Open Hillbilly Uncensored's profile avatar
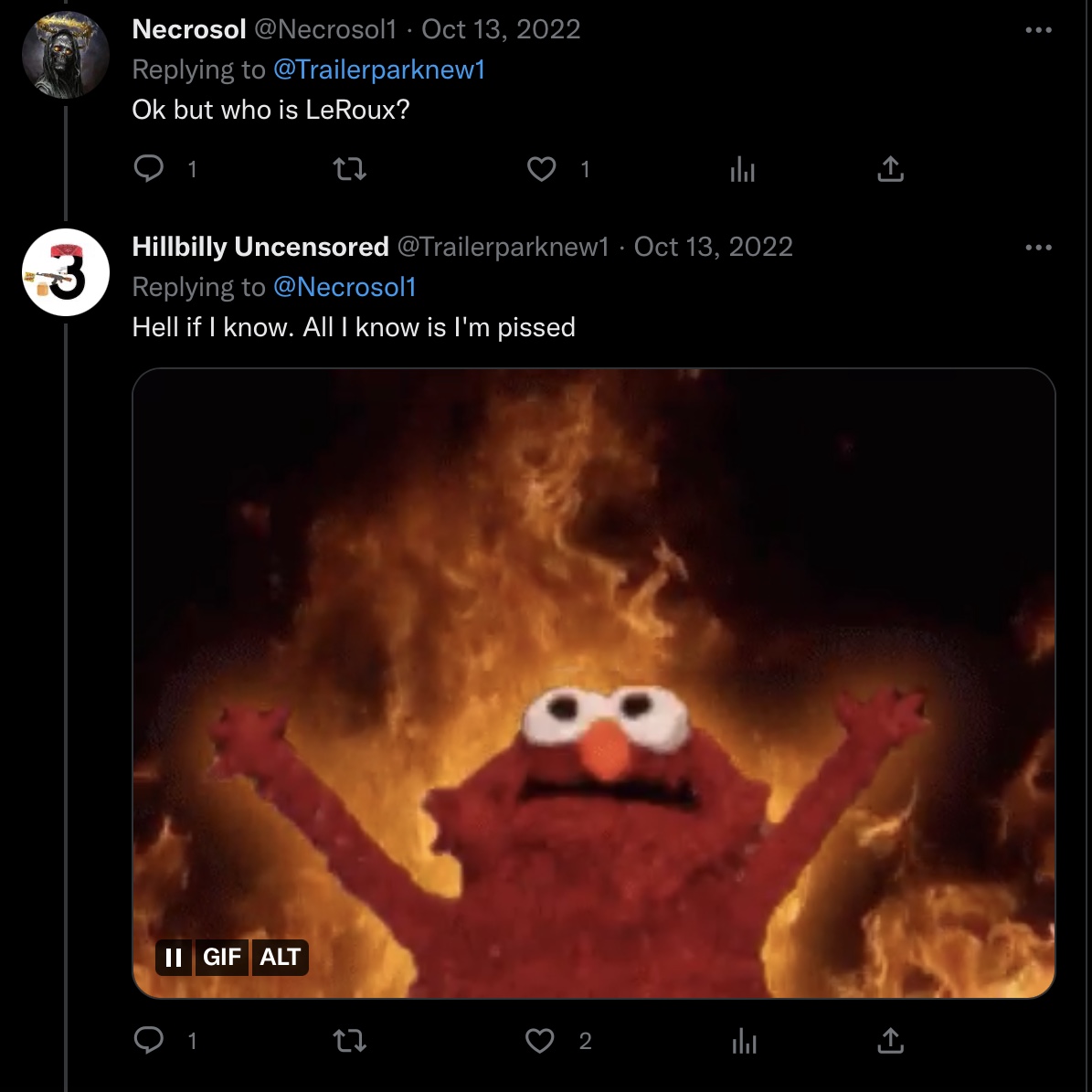 tap(65, 272)
